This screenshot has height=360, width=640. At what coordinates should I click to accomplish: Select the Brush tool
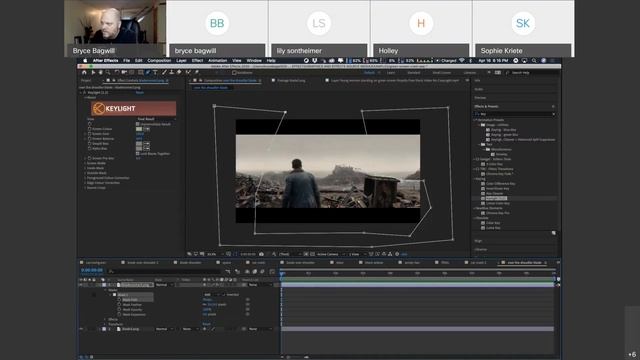[x=164, y=72]
